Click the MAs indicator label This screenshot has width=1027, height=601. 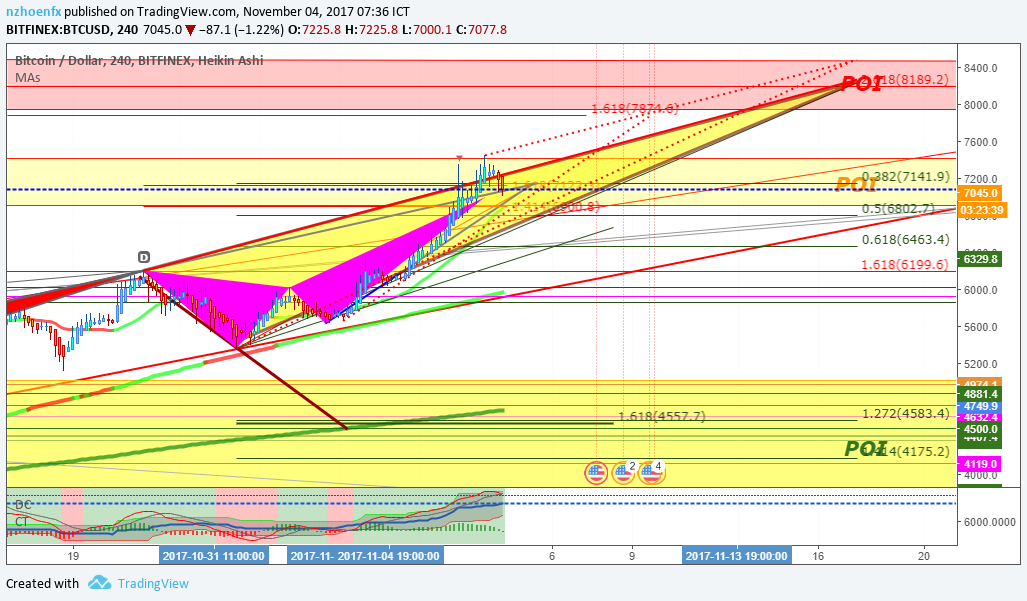pos(28,78)
